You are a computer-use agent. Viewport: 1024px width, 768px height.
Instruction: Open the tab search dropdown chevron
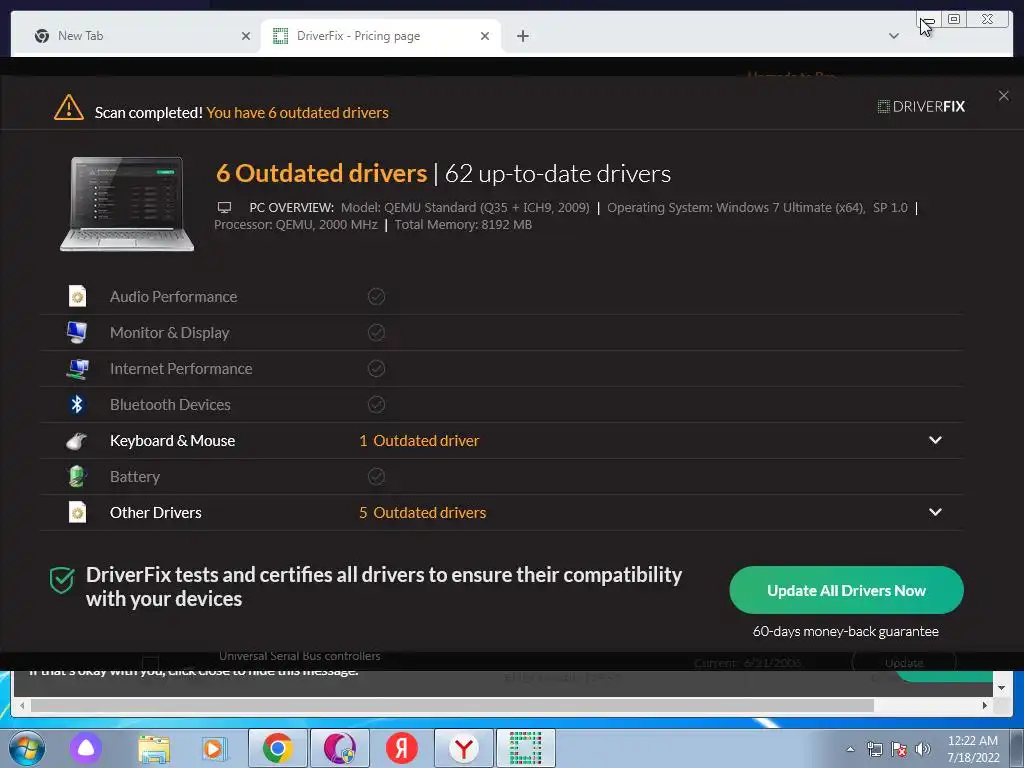(x=893, y=36)
